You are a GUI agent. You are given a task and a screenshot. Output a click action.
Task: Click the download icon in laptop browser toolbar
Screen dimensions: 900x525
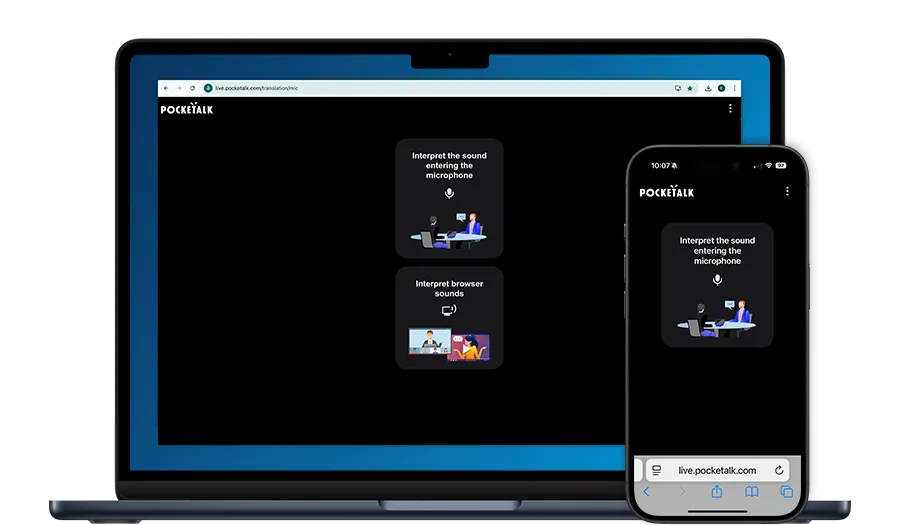click(707, 88)
